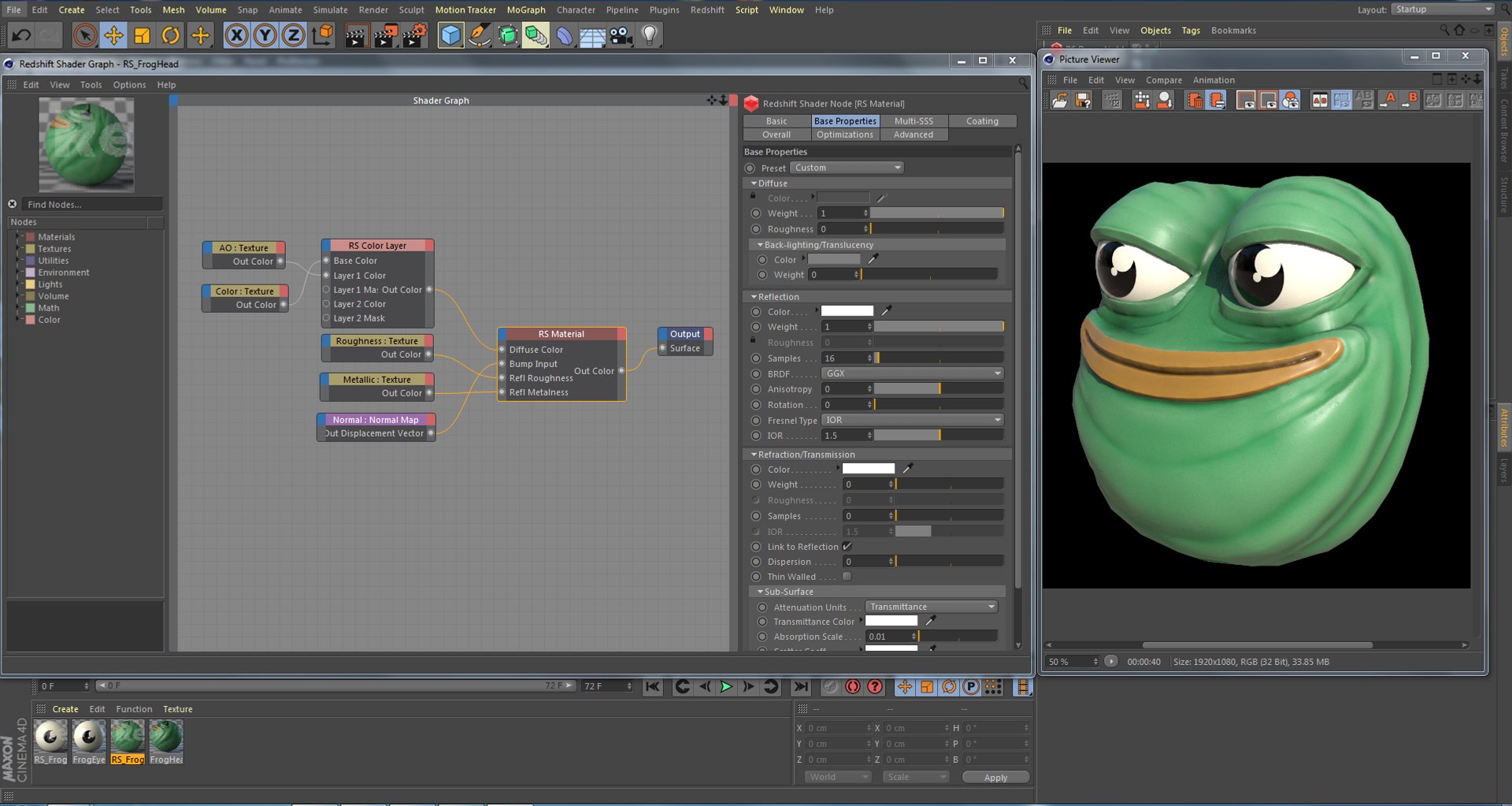Open Layout Startup dropdown
The image size is (1512, 806).
click(1443, 9)
